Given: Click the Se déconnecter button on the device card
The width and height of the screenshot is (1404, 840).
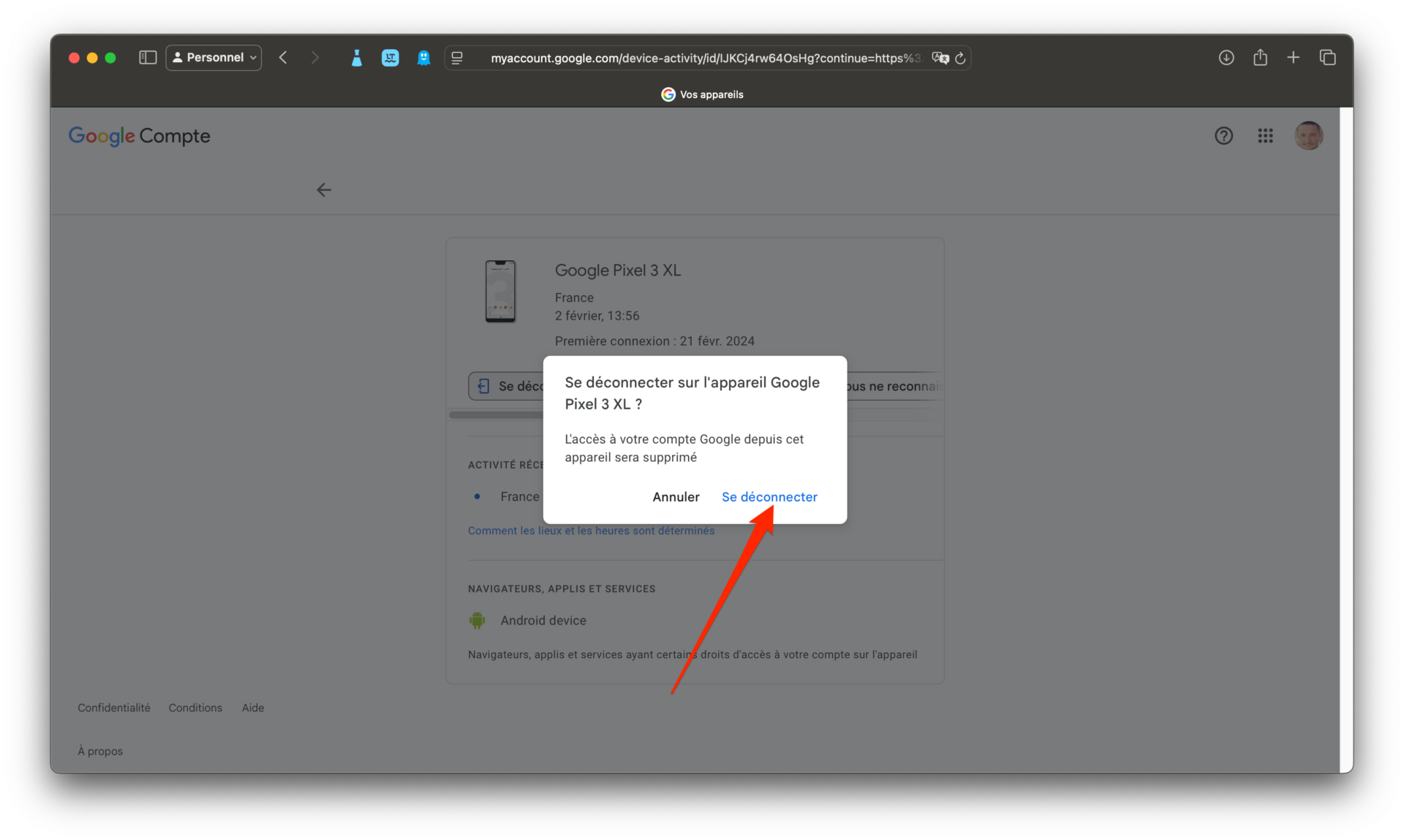Looking at the screenshot, I should click(507, 386).
